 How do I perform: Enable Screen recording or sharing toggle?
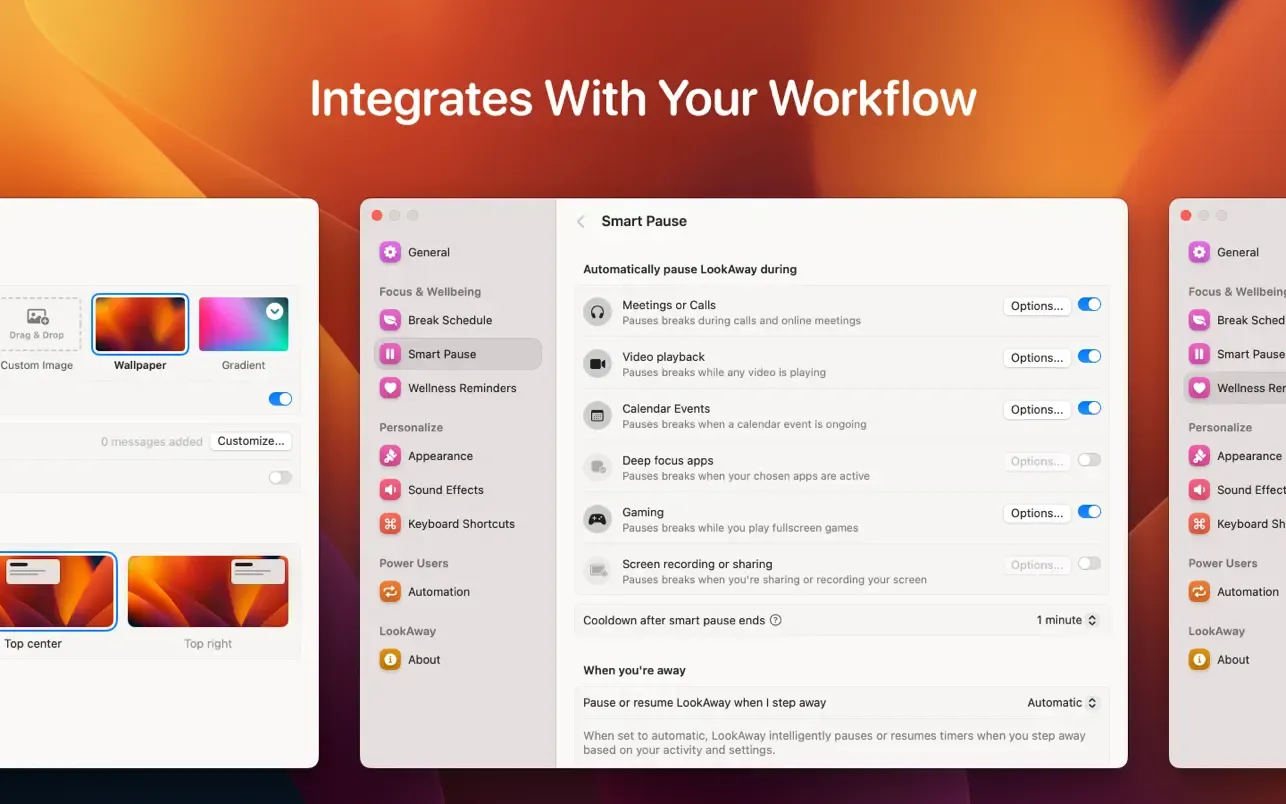pos(1089,564)
